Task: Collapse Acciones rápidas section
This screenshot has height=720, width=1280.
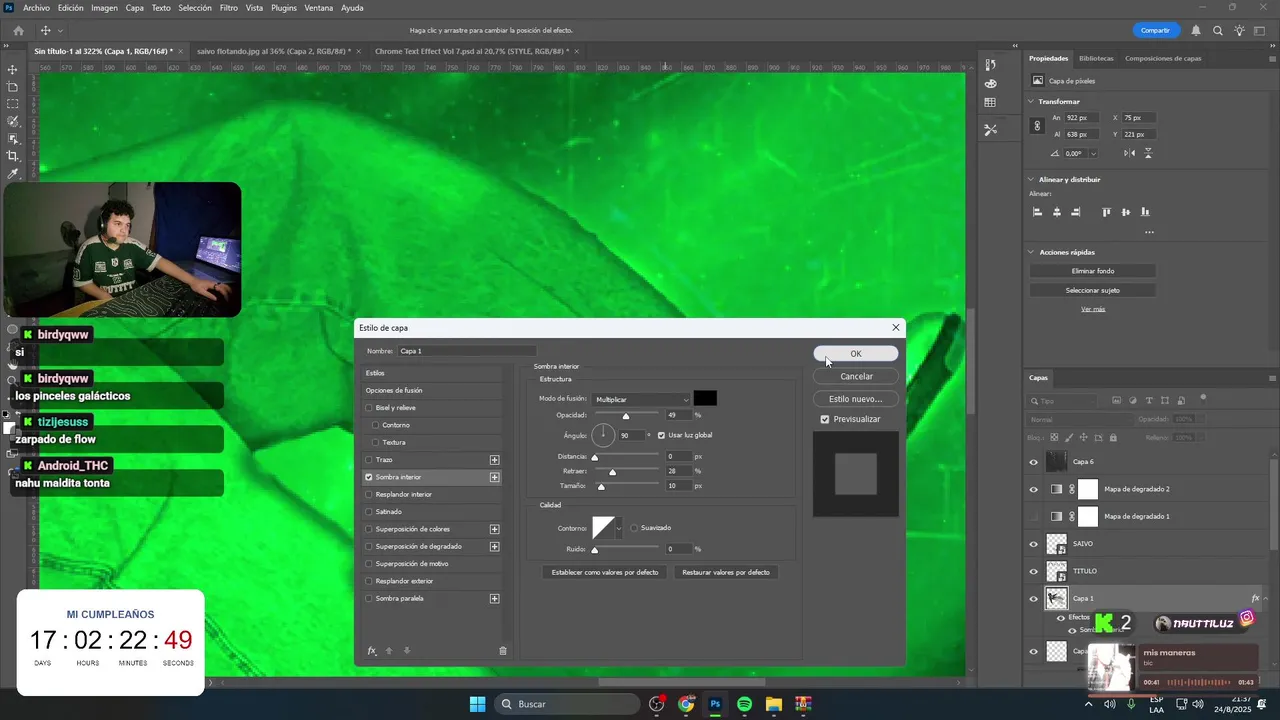Action: pyautogui.click(x=1031, y=252)
